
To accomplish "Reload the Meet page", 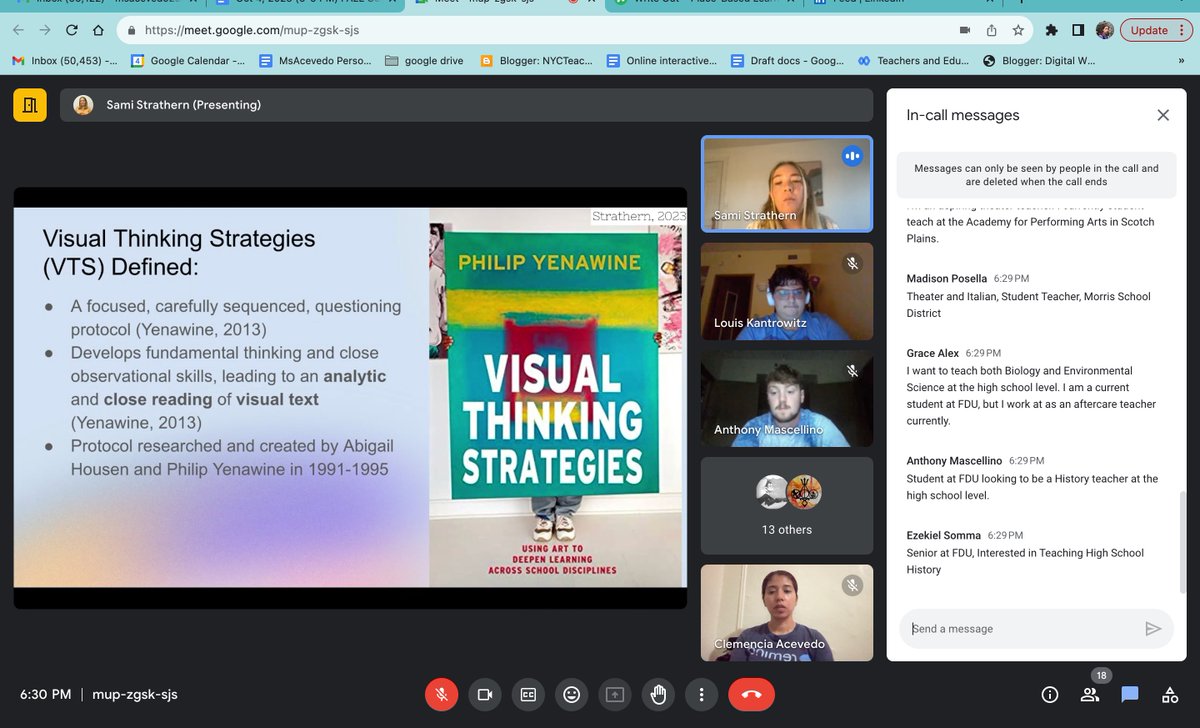I will pyautogui.click(x=72, y=30).
